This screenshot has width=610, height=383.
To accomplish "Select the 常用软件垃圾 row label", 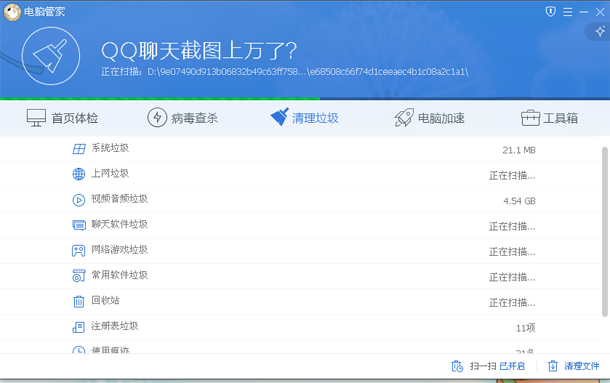I will click(119, 275).
